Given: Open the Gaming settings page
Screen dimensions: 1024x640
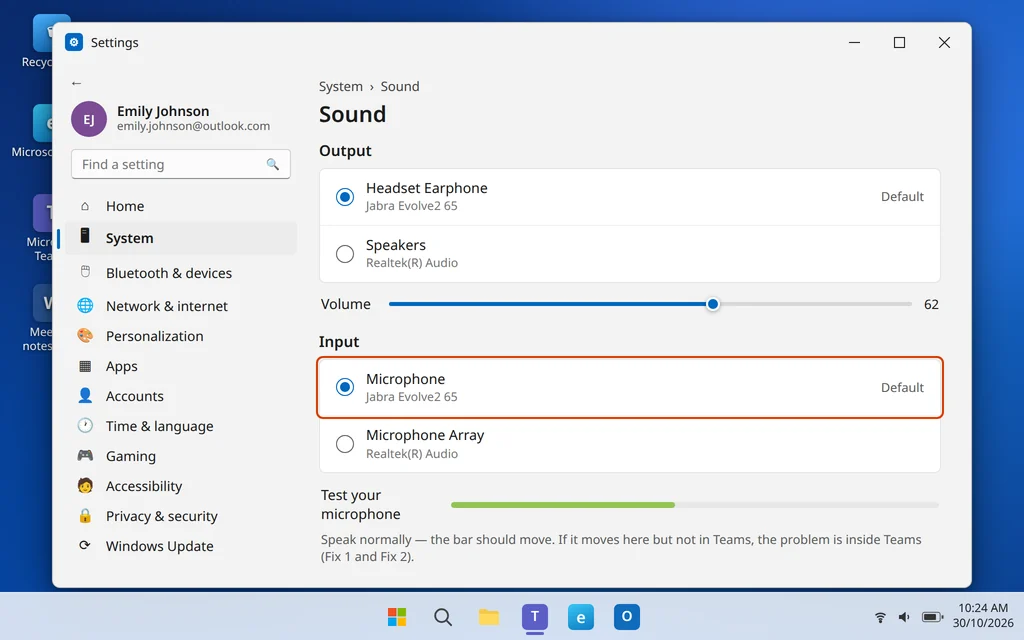Looking at the screenshot, I should click(x=180, y=456).
